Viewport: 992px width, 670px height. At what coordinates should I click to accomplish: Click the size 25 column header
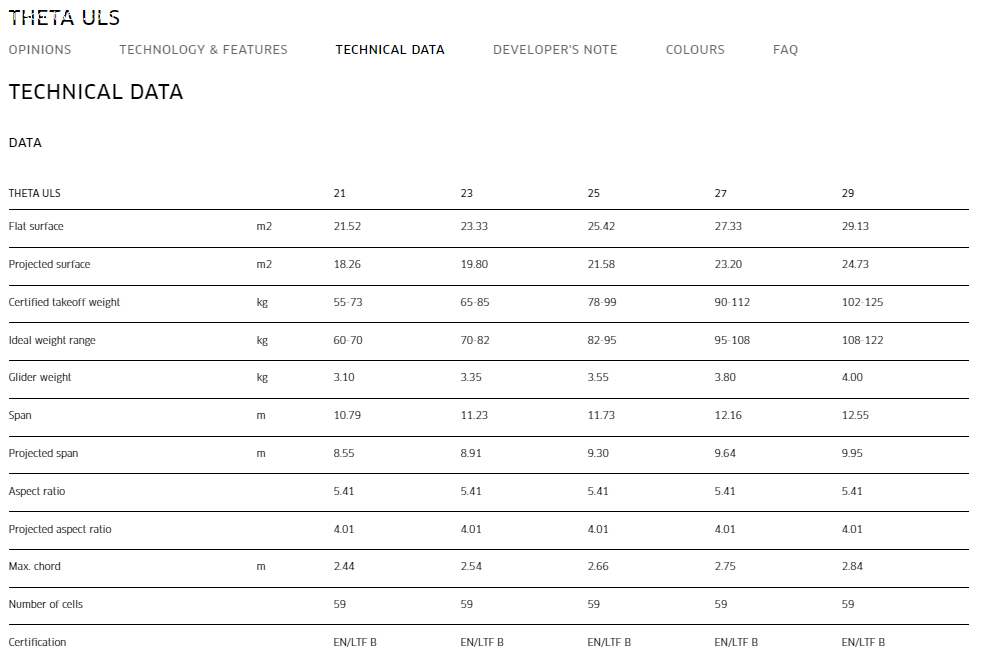pos(594,193)
